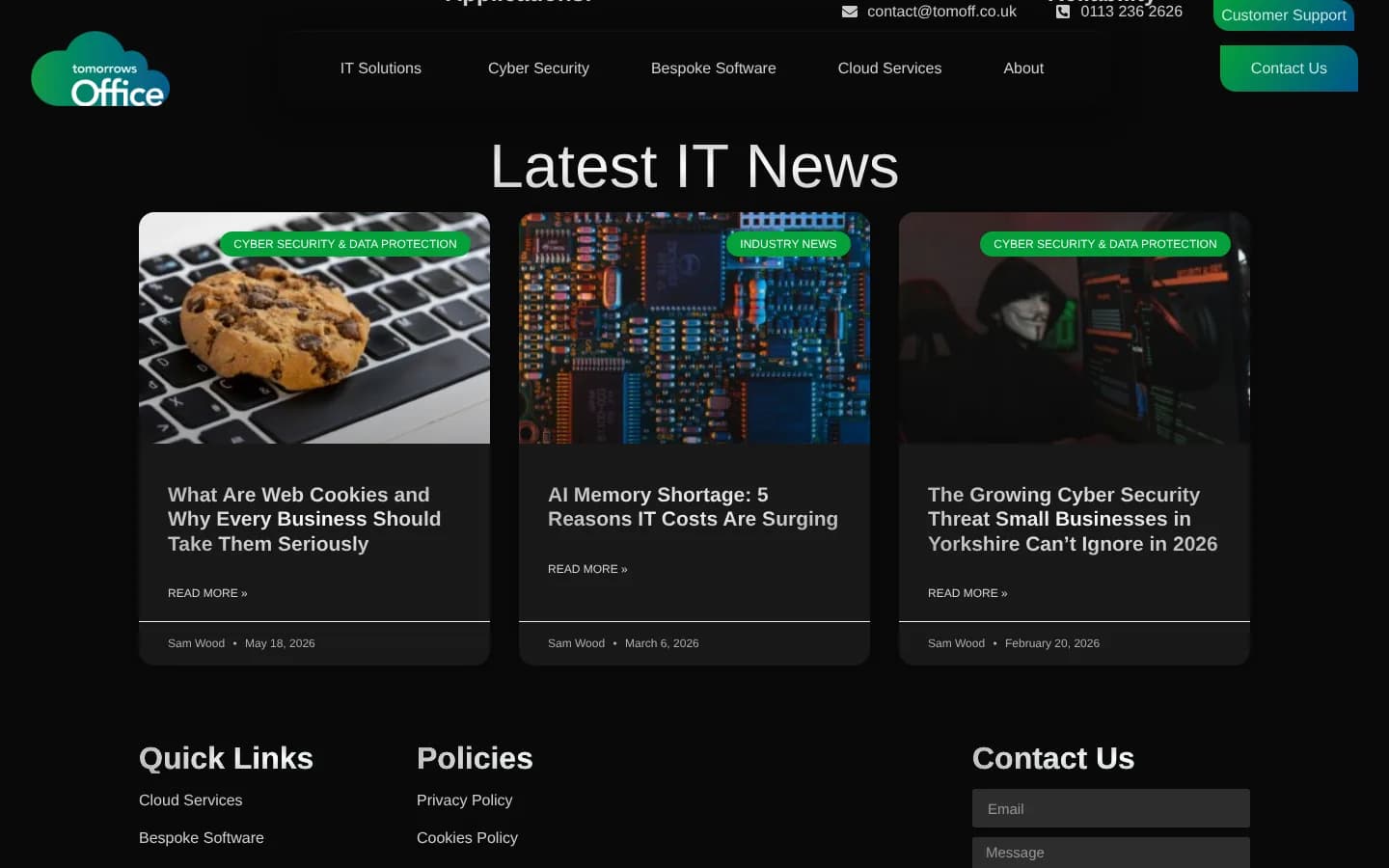
Task: Open the circuit board article image
Action: pos(694,328)
